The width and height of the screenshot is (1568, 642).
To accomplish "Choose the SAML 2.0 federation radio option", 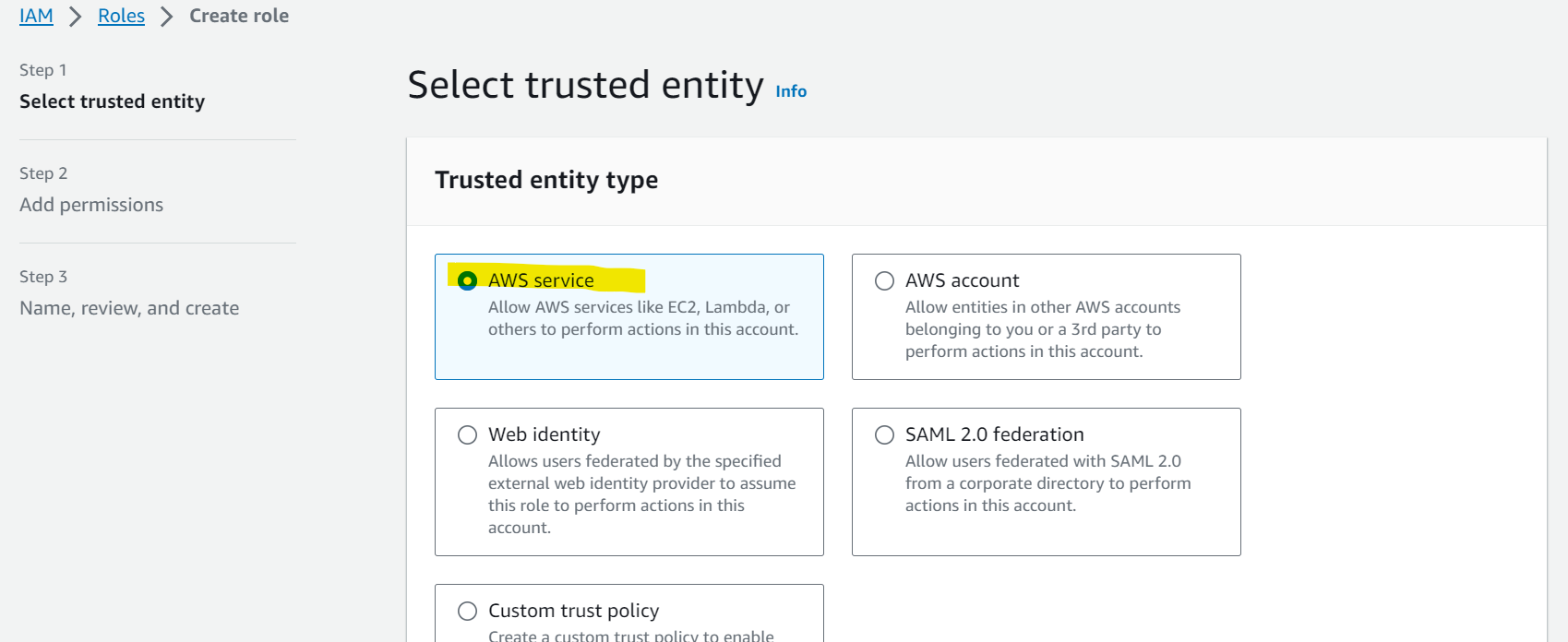I will (x=885, y=434).
